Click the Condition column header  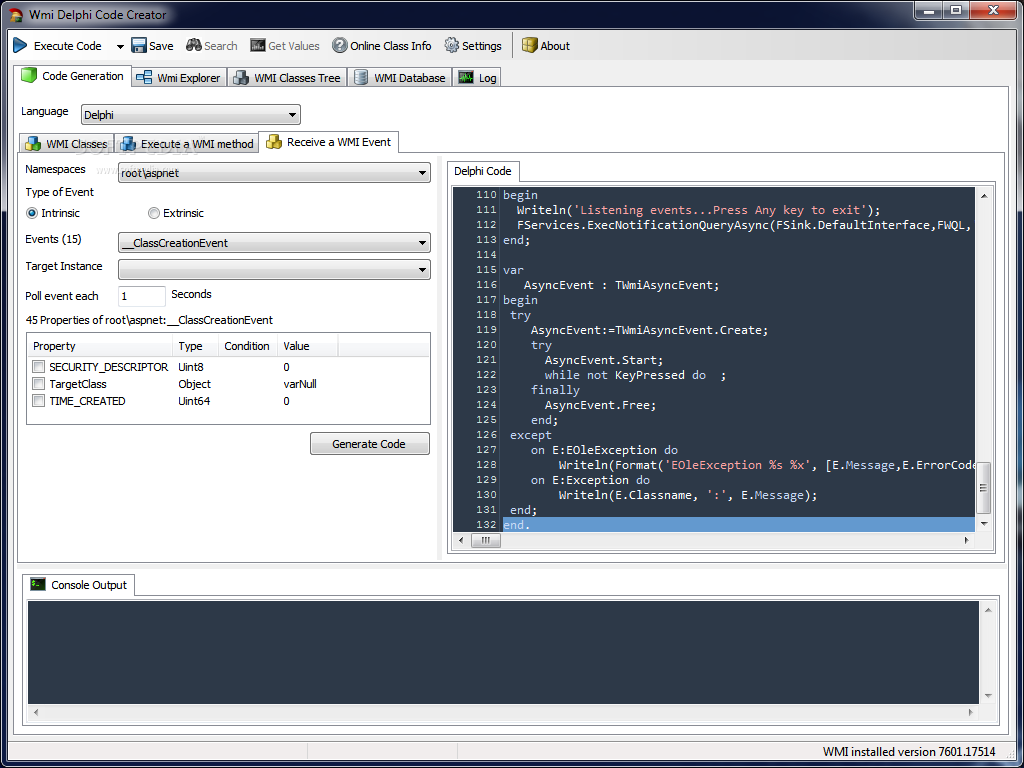[x=247, y=346]
